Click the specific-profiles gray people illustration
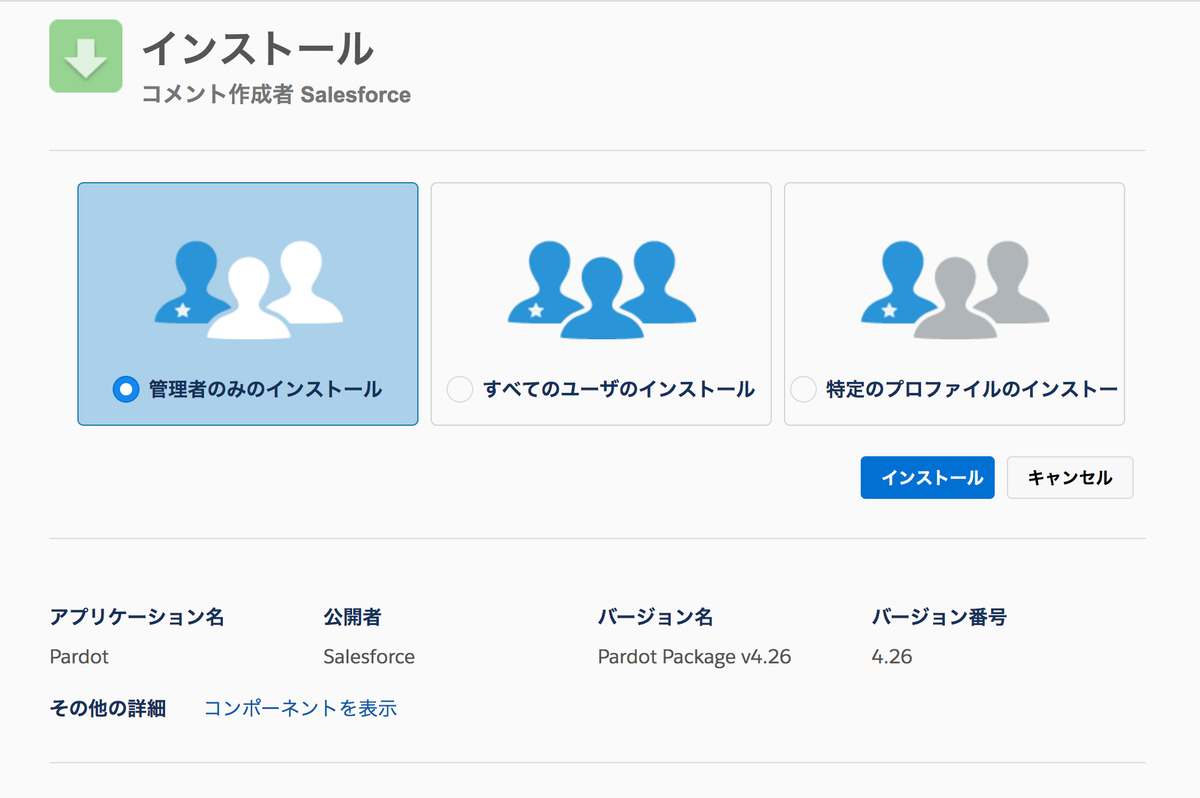 tap(955, 290)
